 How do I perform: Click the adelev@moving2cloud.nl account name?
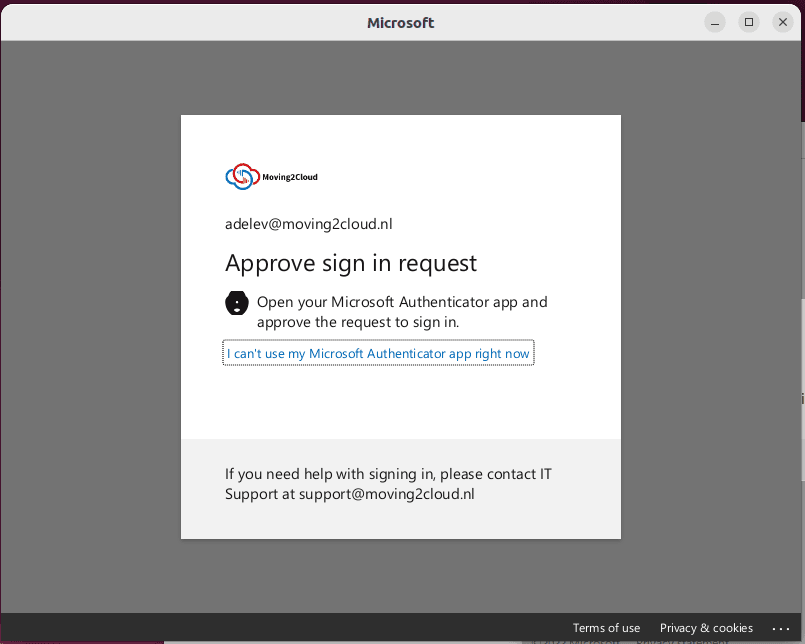[316, 224]
